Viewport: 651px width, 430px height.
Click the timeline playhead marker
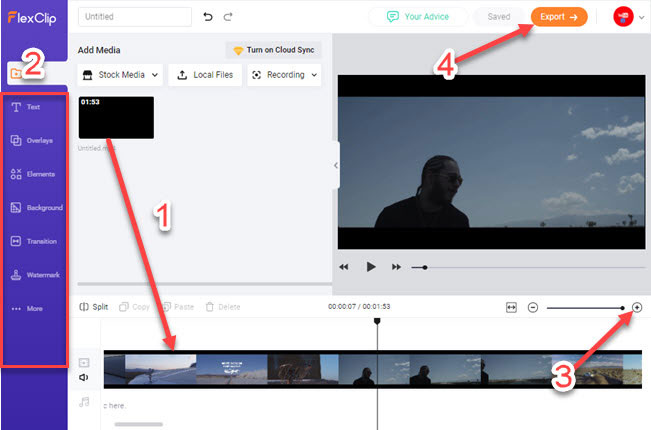pos(377,321)
